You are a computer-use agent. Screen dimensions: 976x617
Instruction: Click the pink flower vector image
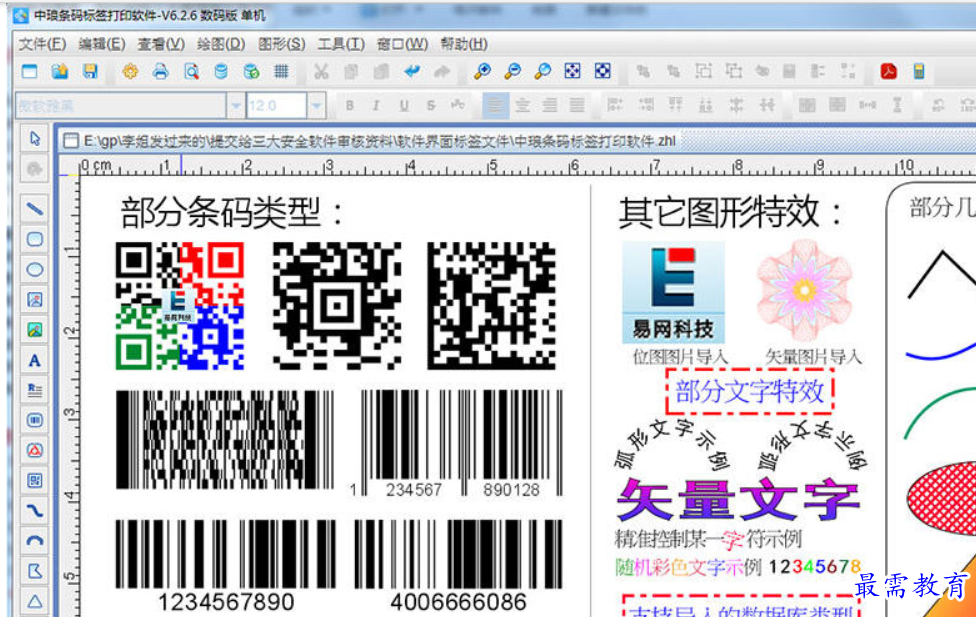pos(804,291)
